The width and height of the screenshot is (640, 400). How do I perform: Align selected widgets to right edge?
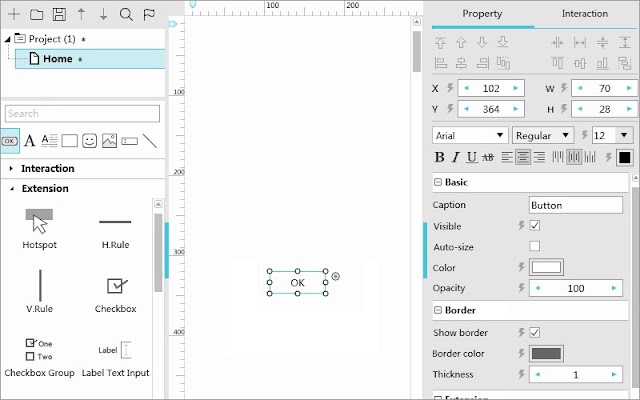point(482,63)
